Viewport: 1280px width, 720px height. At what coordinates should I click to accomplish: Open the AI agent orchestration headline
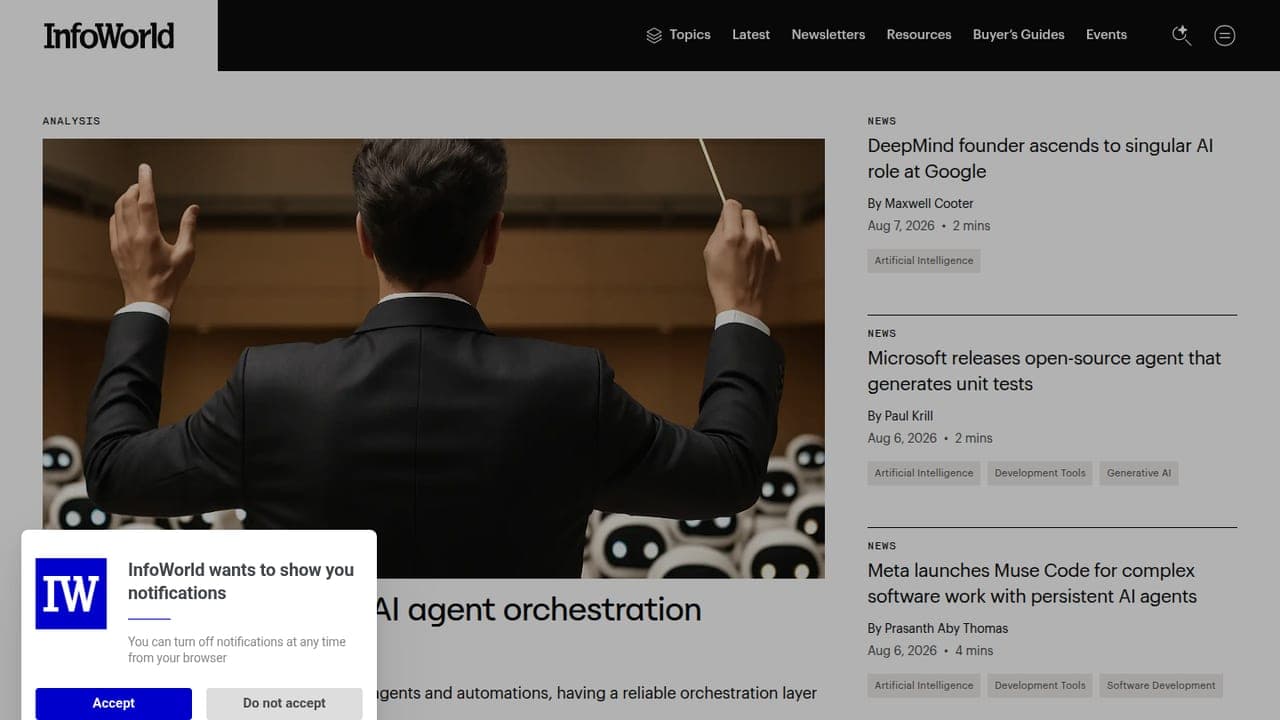click(x=539, y=610)
